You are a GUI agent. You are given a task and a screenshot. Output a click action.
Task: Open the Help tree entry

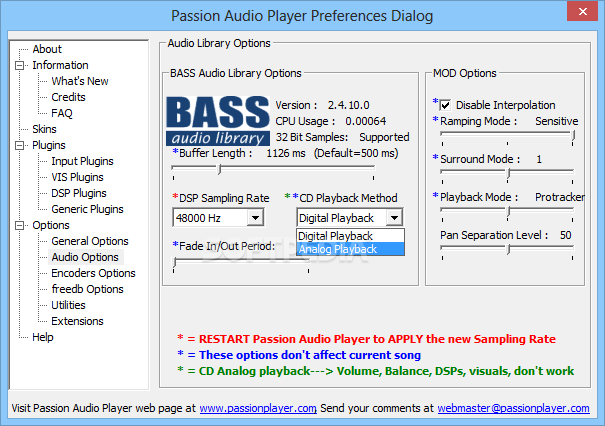click(x=43, y=337)
